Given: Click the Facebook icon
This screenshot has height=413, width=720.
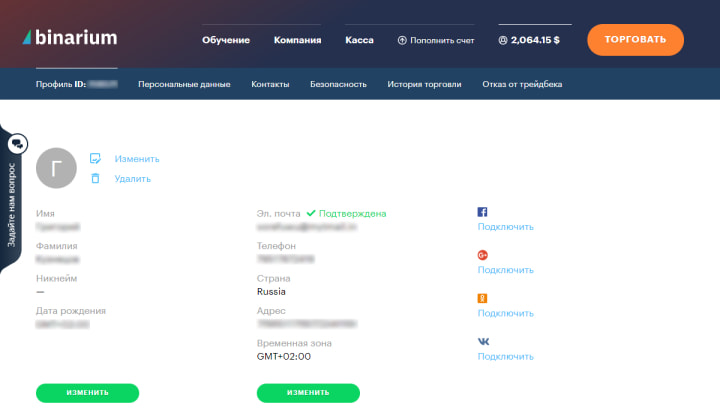Looking at the screenshot, I should tap(482, 212).
